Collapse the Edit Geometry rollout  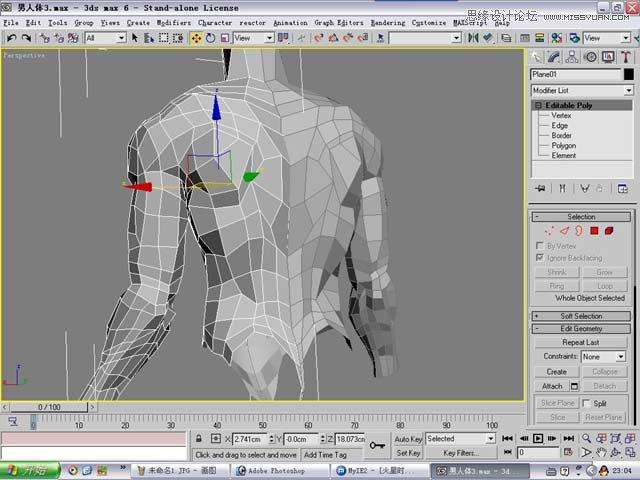tap(580, 329)
